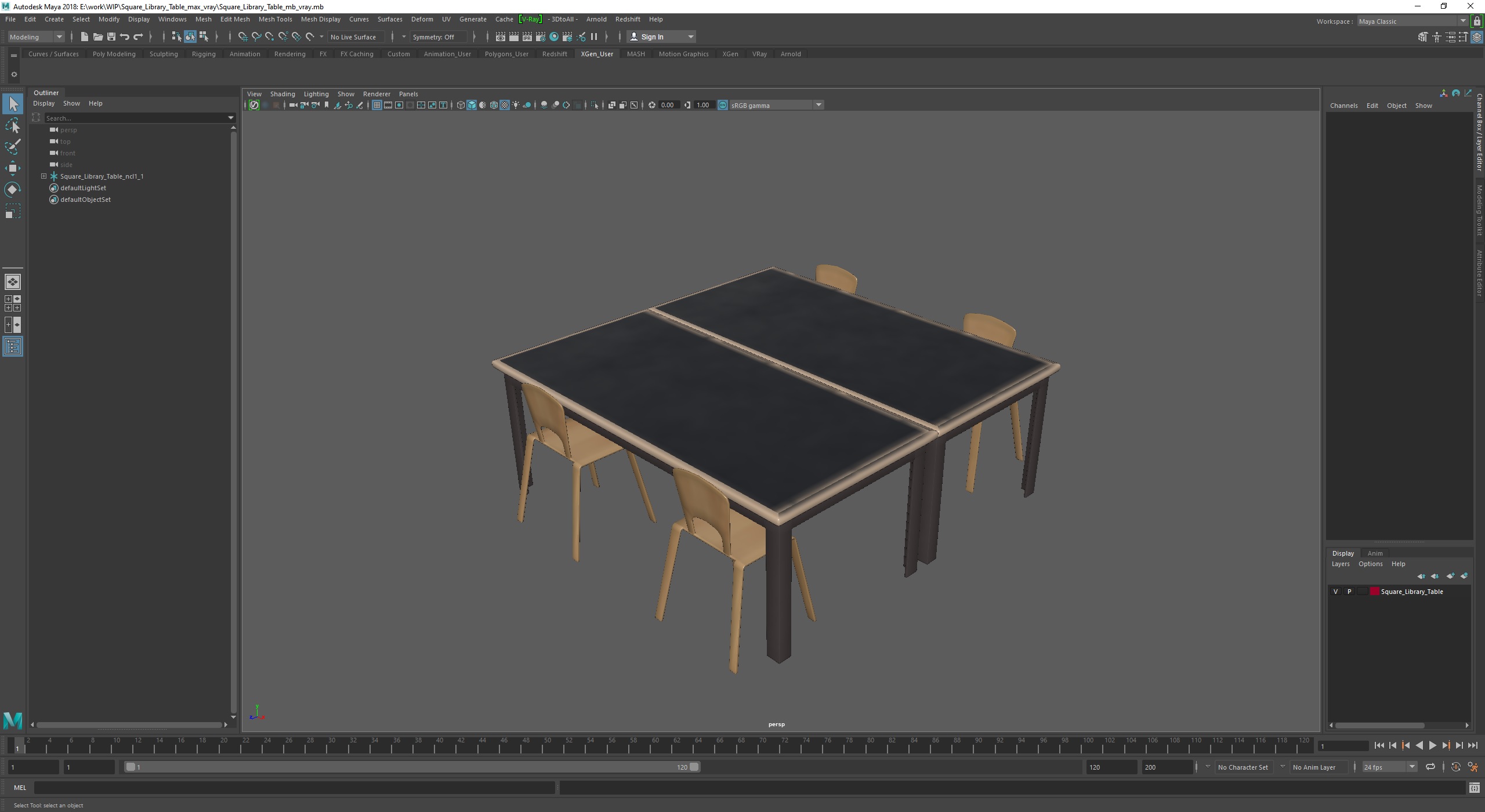Toggle the Outliner panel layout icon
1485x812 pixels.
coord(12,347)
